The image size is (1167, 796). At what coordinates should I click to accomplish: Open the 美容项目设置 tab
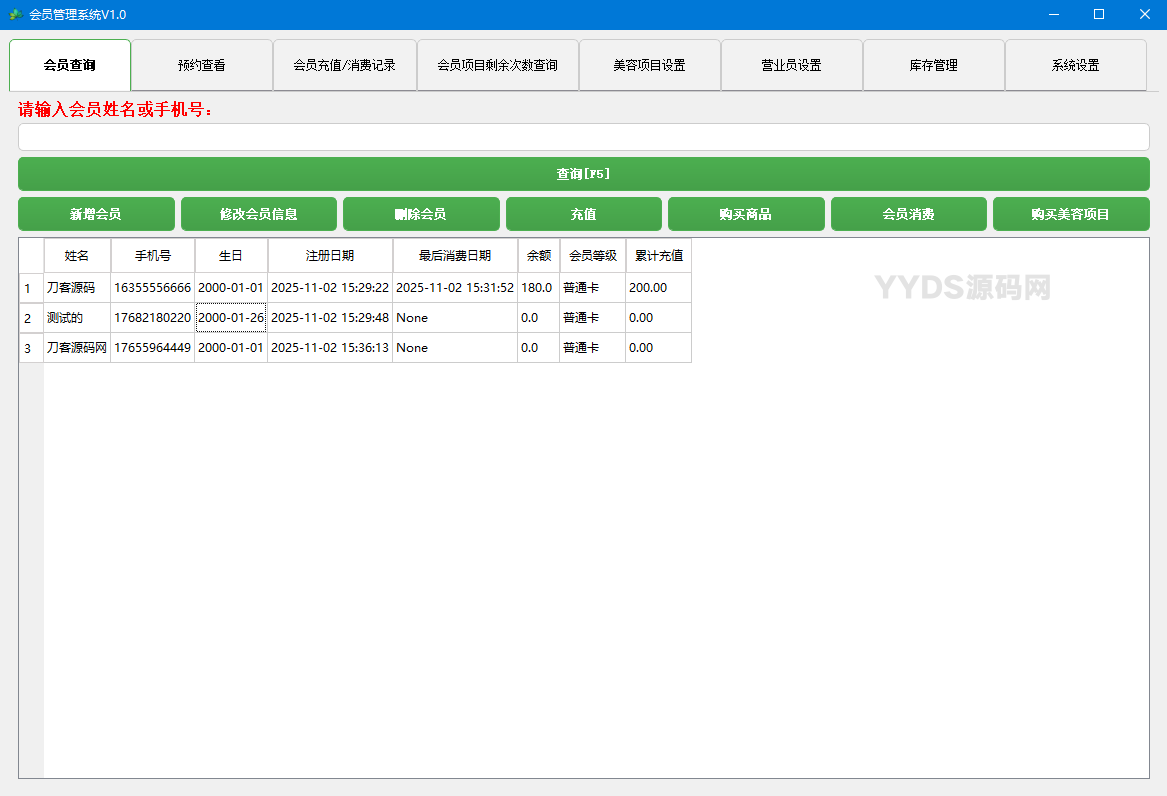[649, 64]
